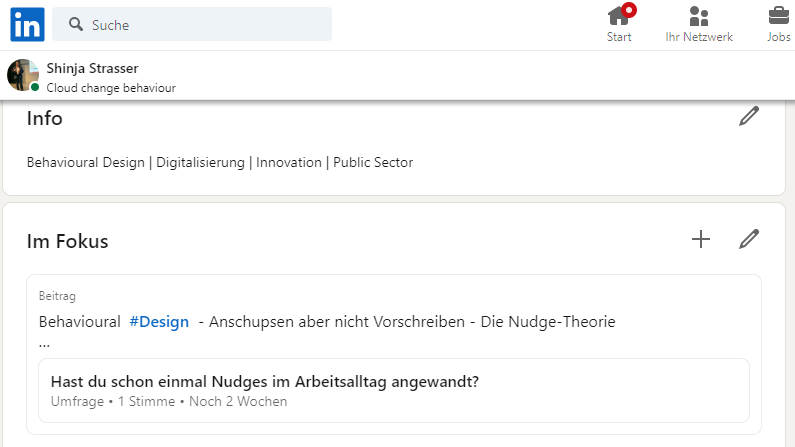
Task: Click the Im Fokus section heading
Action: [67, 241]
